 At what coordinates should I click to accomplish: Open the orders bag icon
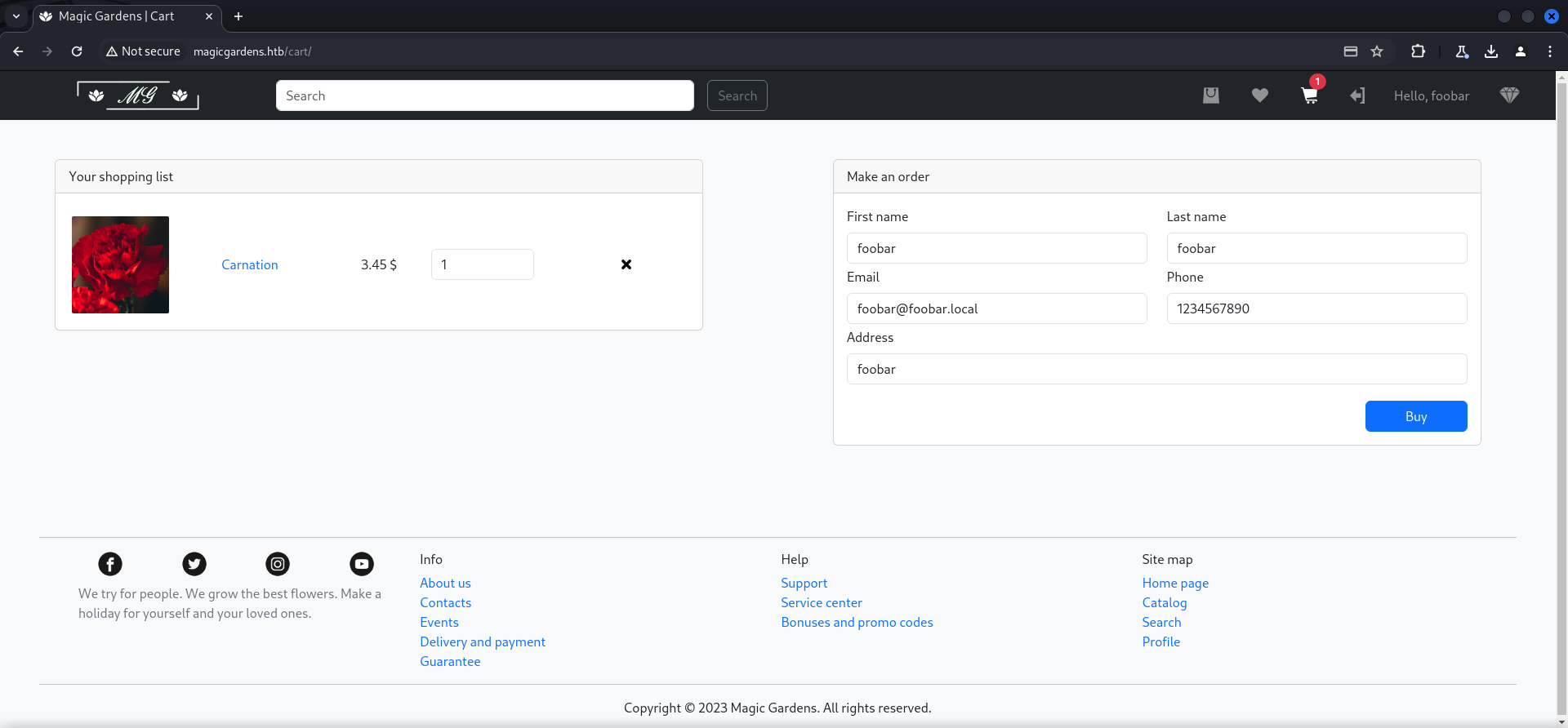[x=1210, y=95]
